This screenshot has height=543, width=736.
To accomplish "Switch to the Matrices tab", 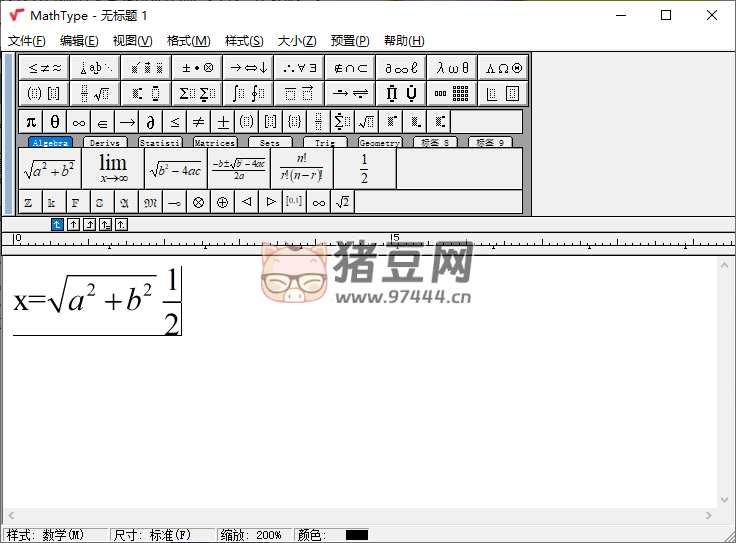I will pos(215,143).
